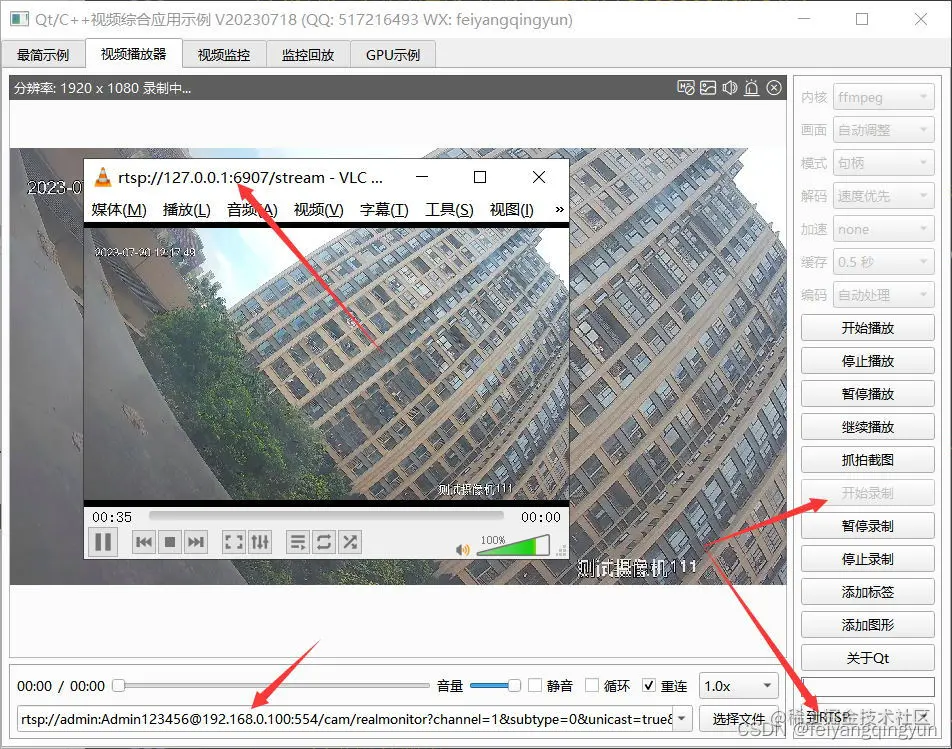This screenshot has height=749, width=952.
Task: Open the VLC 媒体(M) menu
Action: point(119,210)
